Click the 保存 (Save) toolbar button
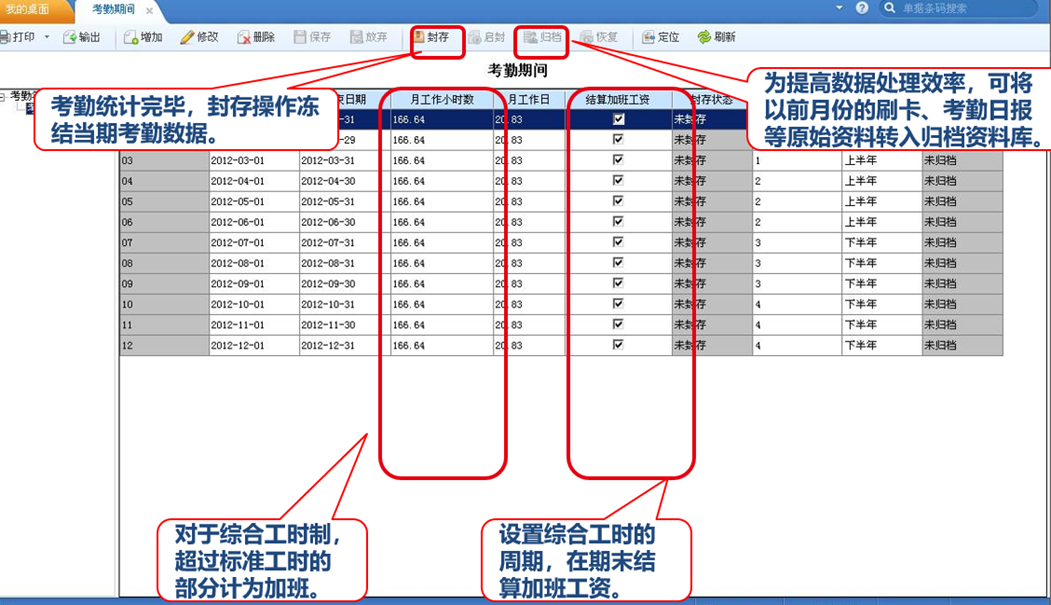The height and width of the screenshot is (605, 1051). click(x=312, y=38)
